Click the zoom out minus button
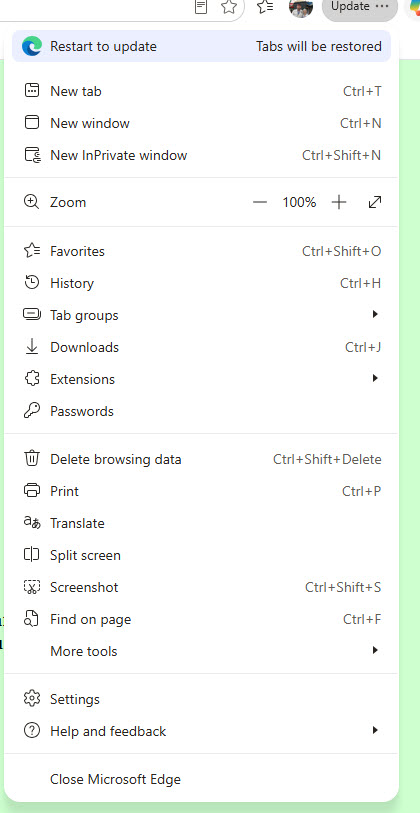 (259, 202)
